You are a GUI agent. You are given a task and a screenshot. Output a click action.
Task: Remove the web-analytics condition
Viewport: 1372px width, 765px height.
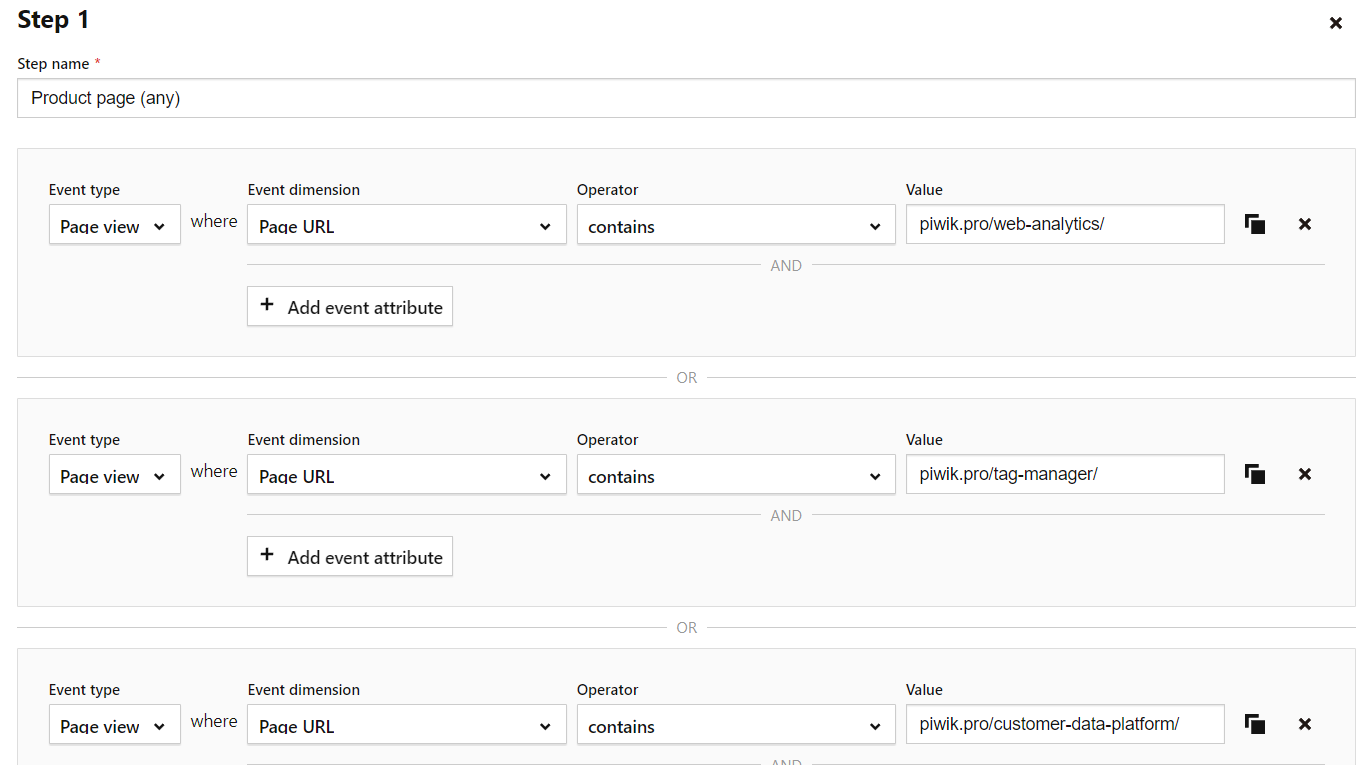pyautogui.click(x=1304, y=224)
